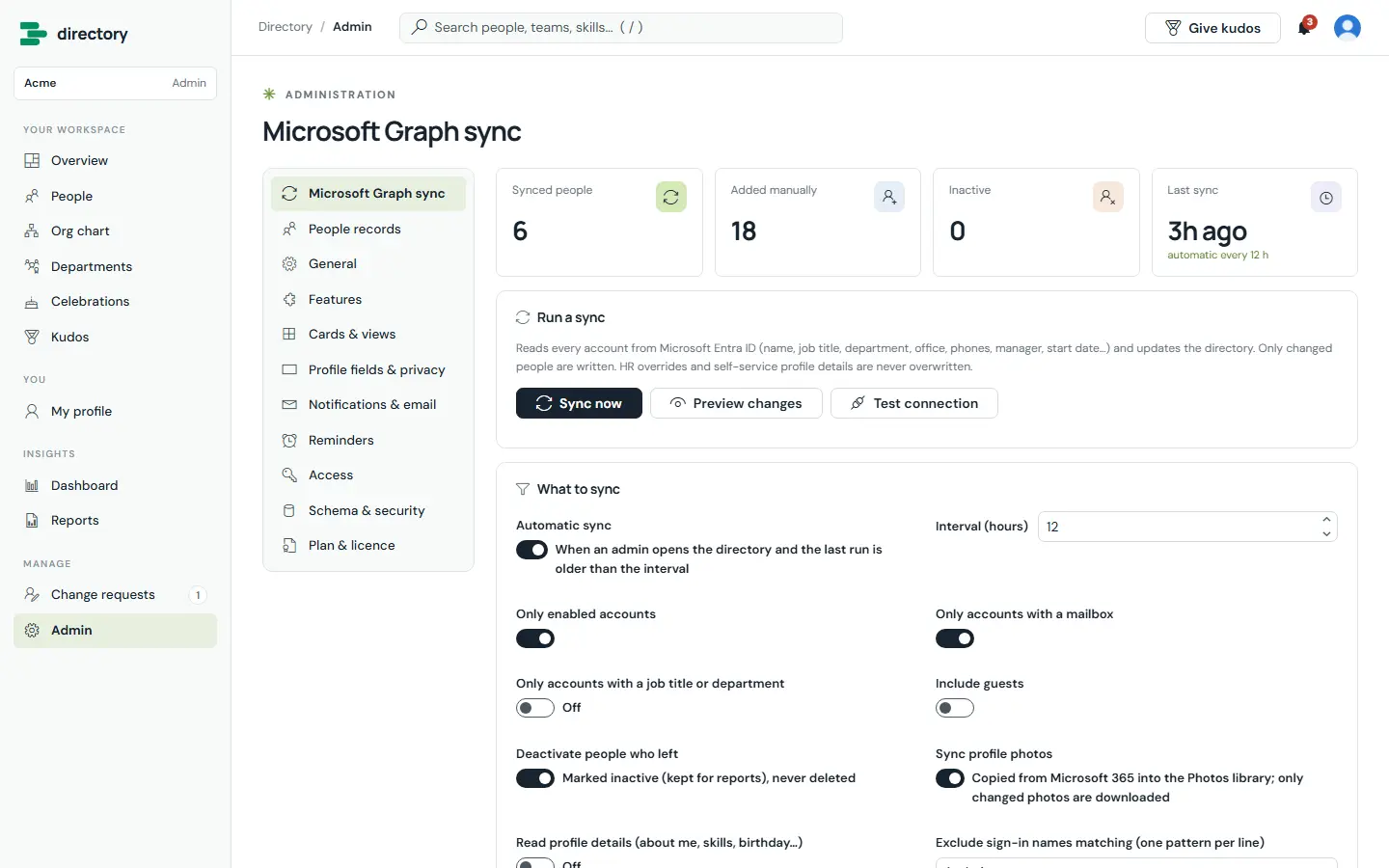Click 'automatic every 12 h' text
The width and height of the screenshot is (1389, 868).
coord(1217,256)
